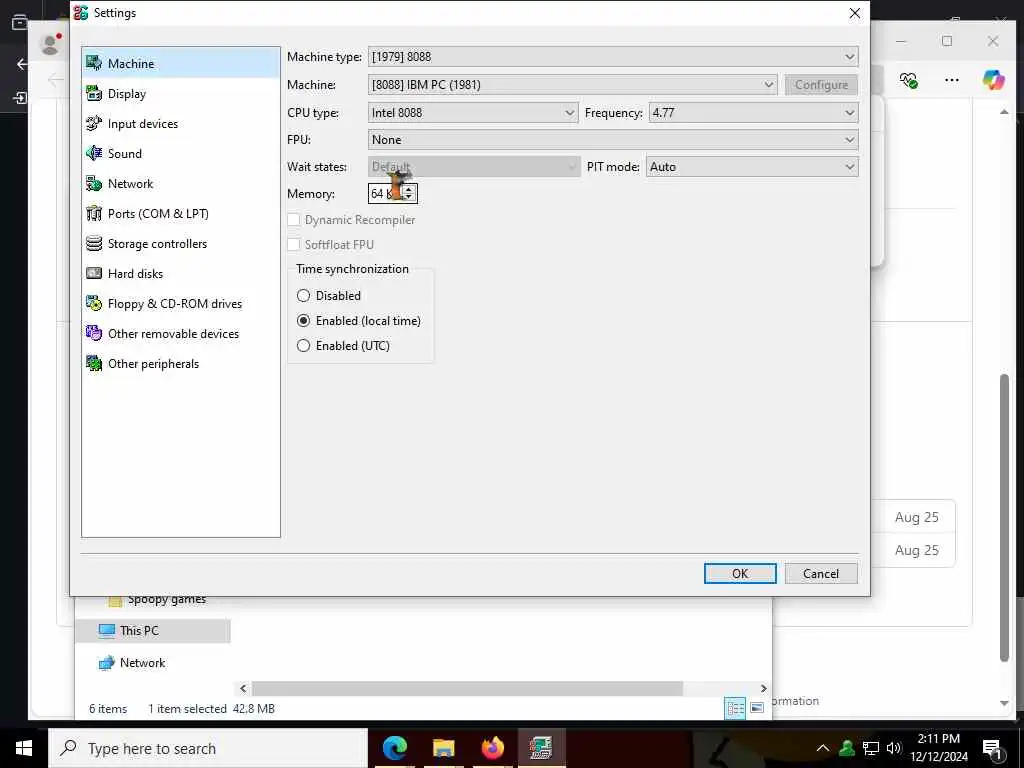Open Input devices icon in sidebar

pos(94,123)
